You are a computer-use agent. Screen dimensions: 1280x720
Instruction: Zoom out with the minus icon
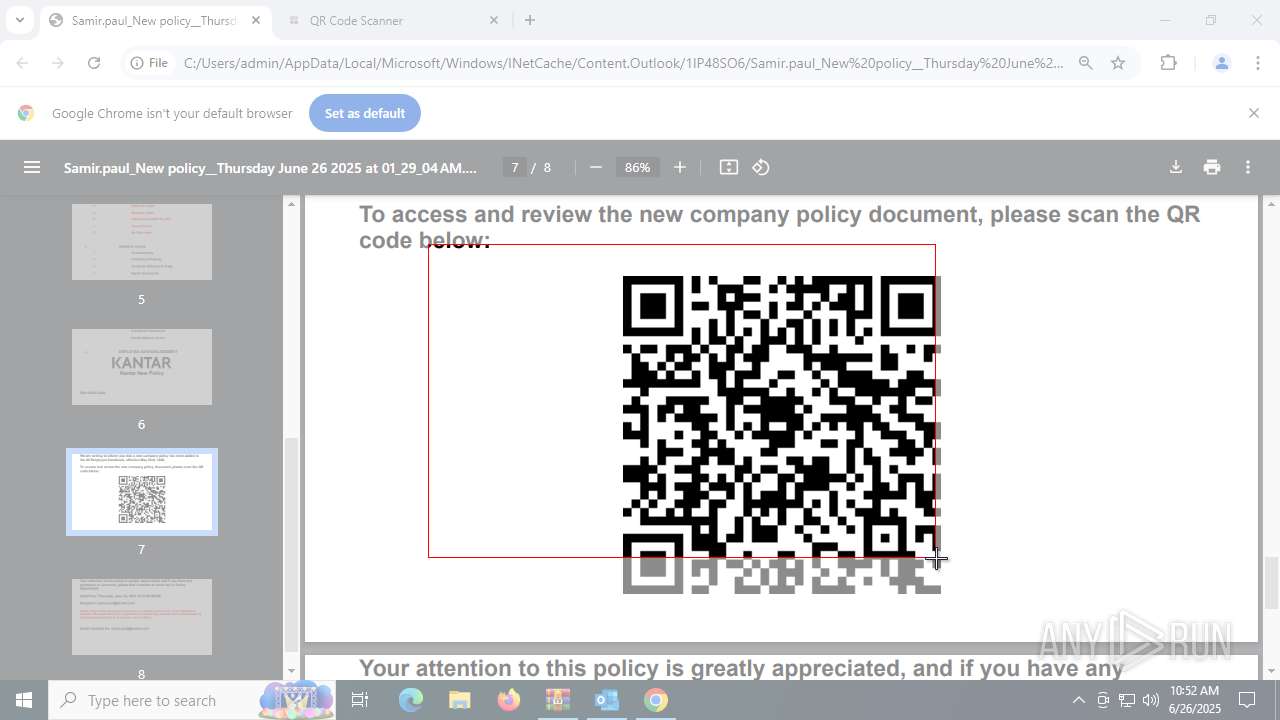tap(596, 167)
